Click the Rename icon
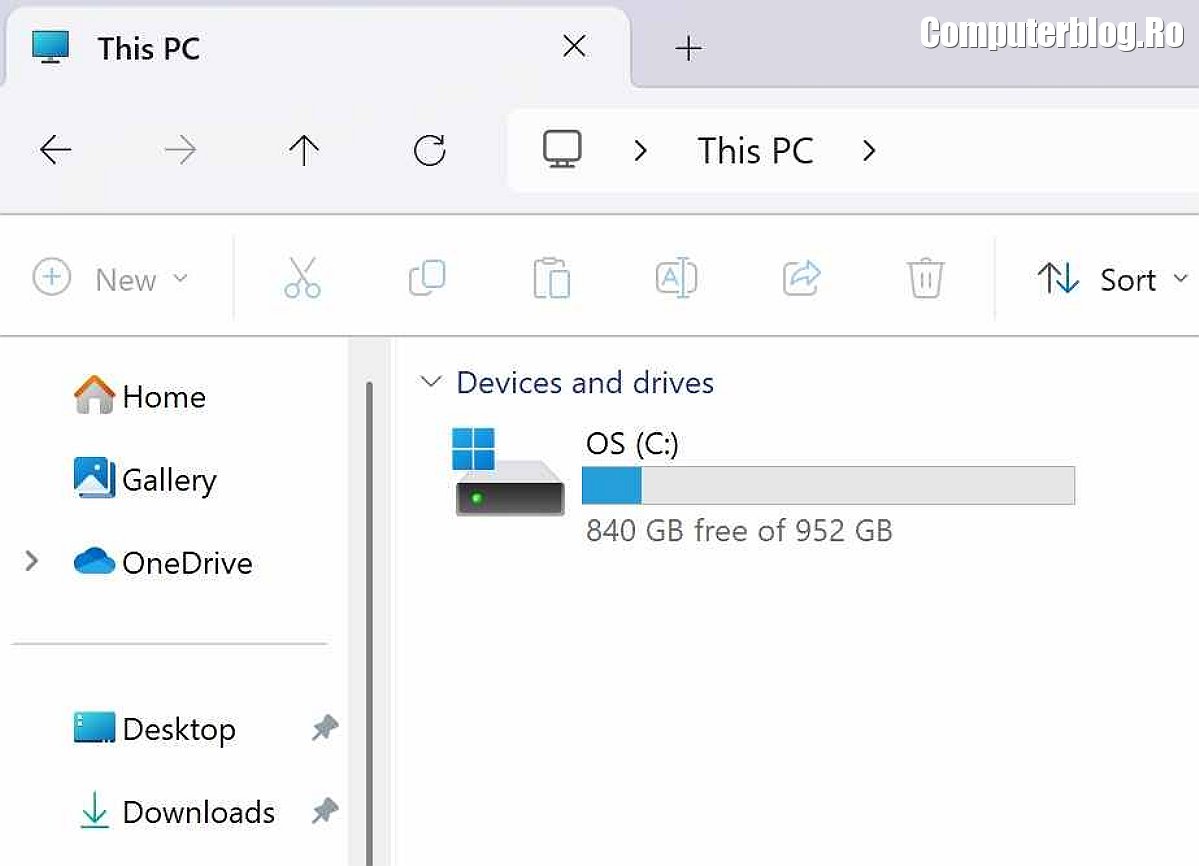This screenshot has width=1199, height=866. pos(676,278)
